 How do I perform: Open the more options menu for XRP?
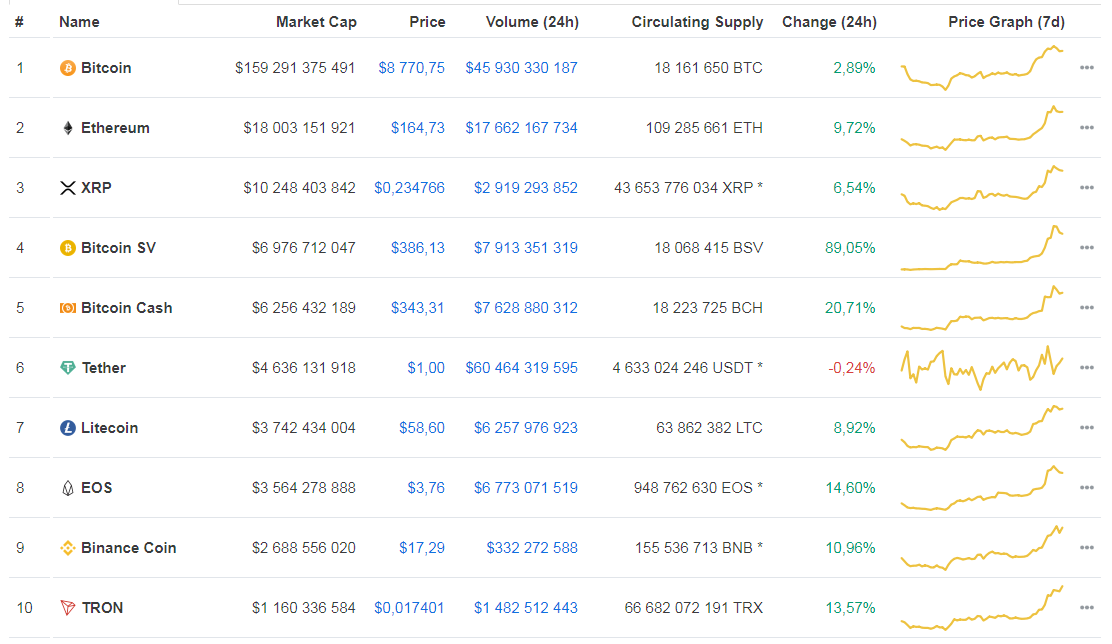click(x=1086, y=188)
